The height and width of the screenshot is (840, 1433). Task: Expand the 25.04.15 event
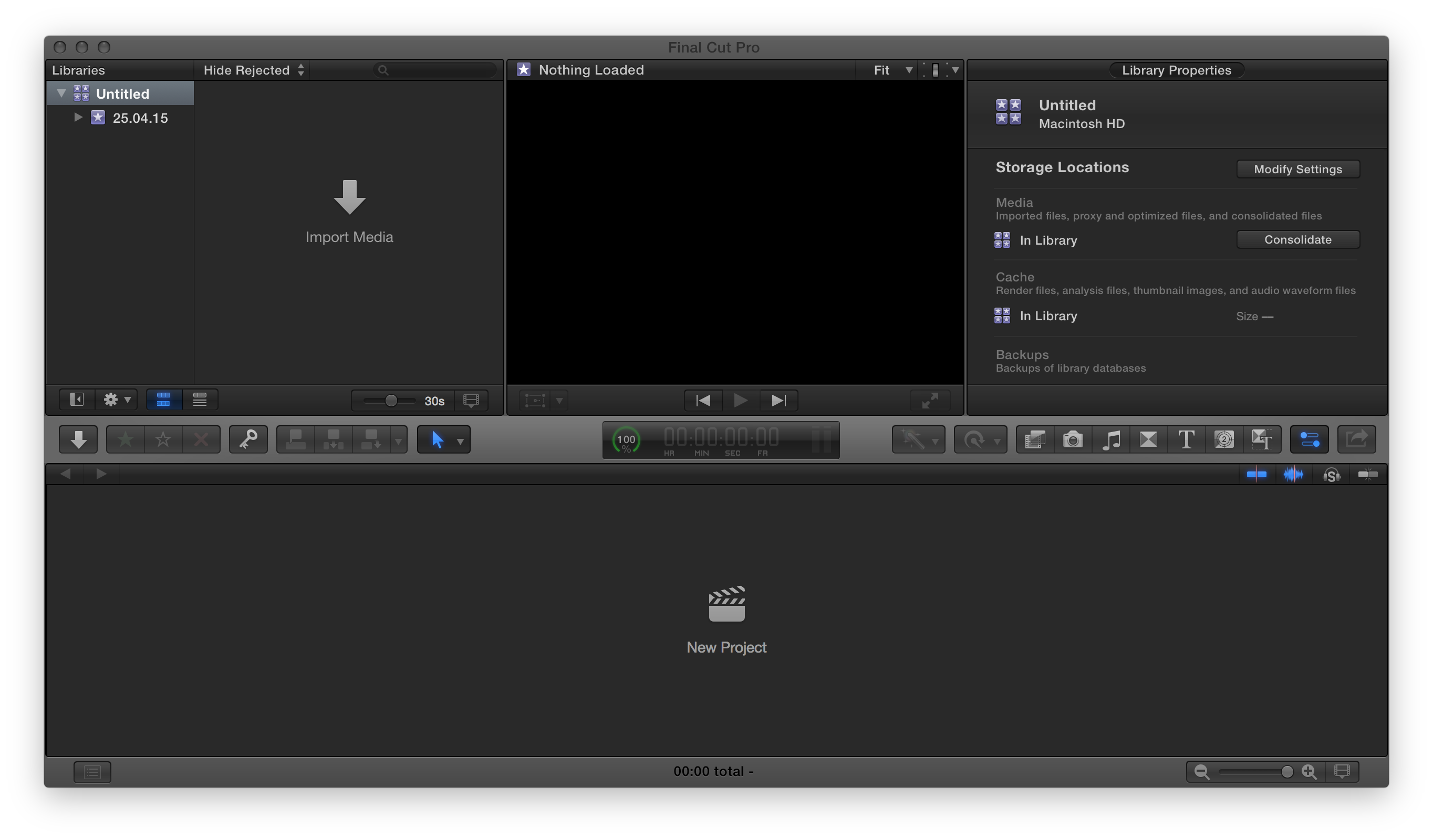78,117
